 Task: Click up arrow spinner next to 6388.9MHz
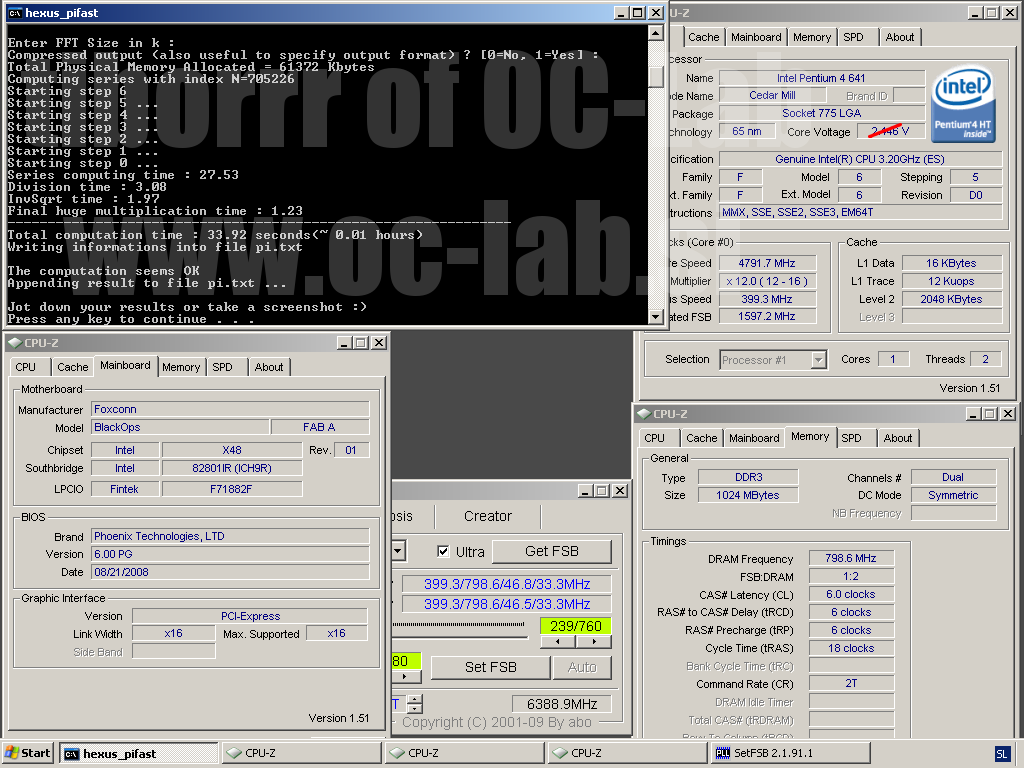coord(415,699)
